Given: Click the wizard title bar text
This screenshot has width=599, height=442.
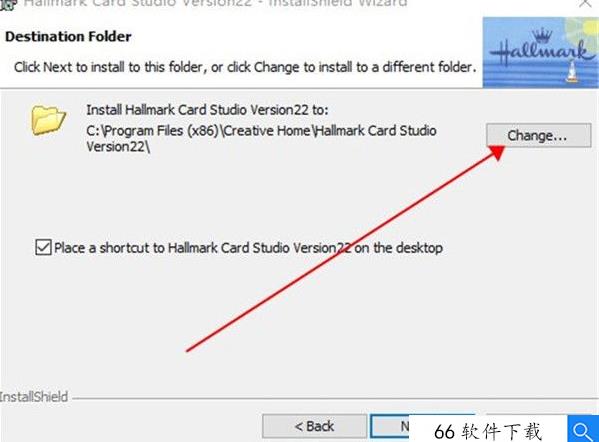Looking at the screenshot, I should point(215,3).
